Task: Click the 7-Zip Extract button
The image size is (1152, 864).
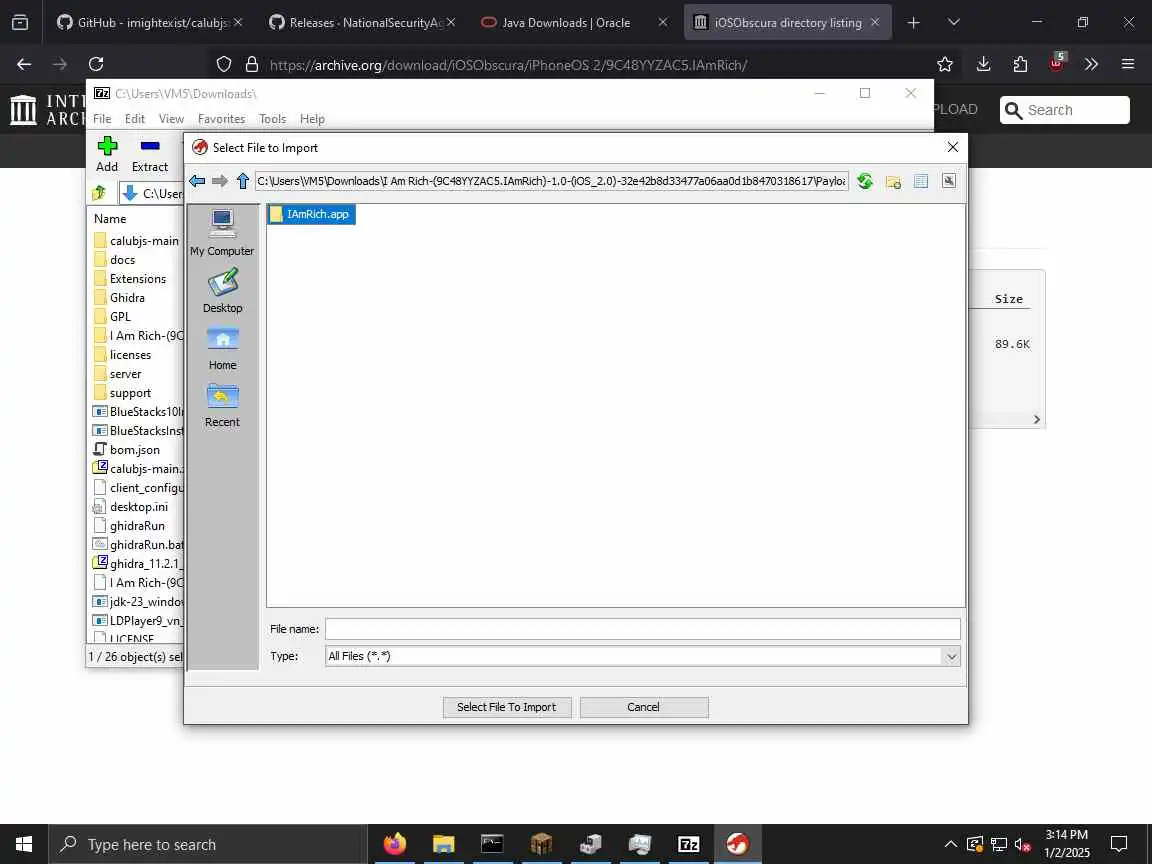Action: [x=150, y=154]
